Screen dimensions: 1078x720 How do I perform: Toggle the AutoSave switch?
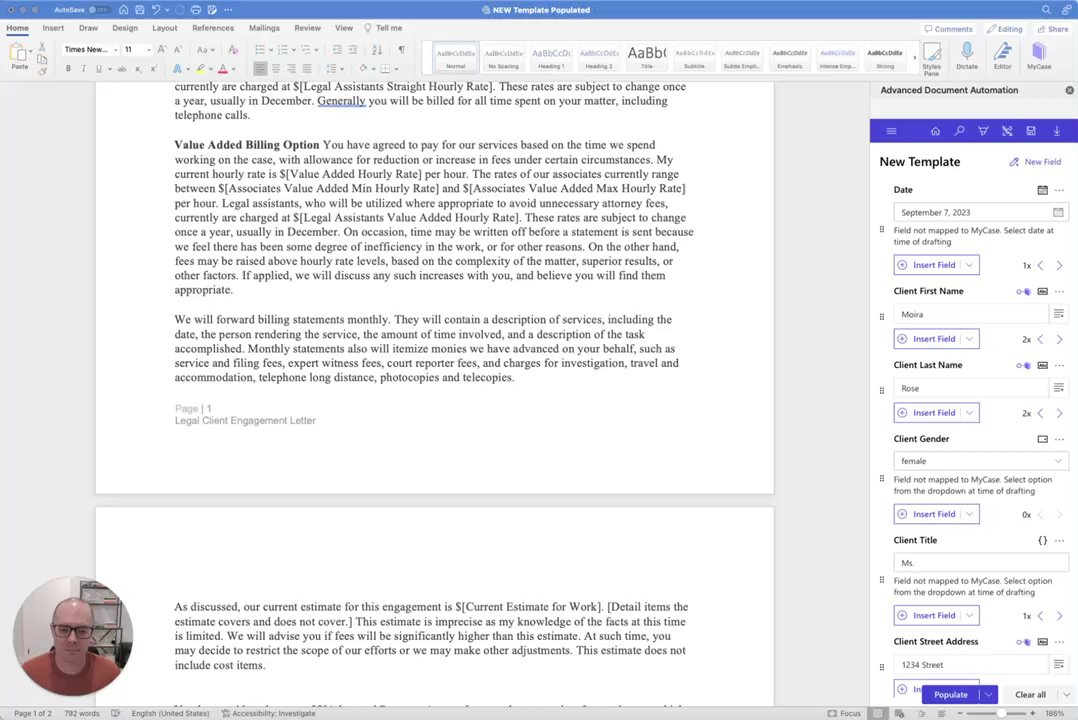99,10
